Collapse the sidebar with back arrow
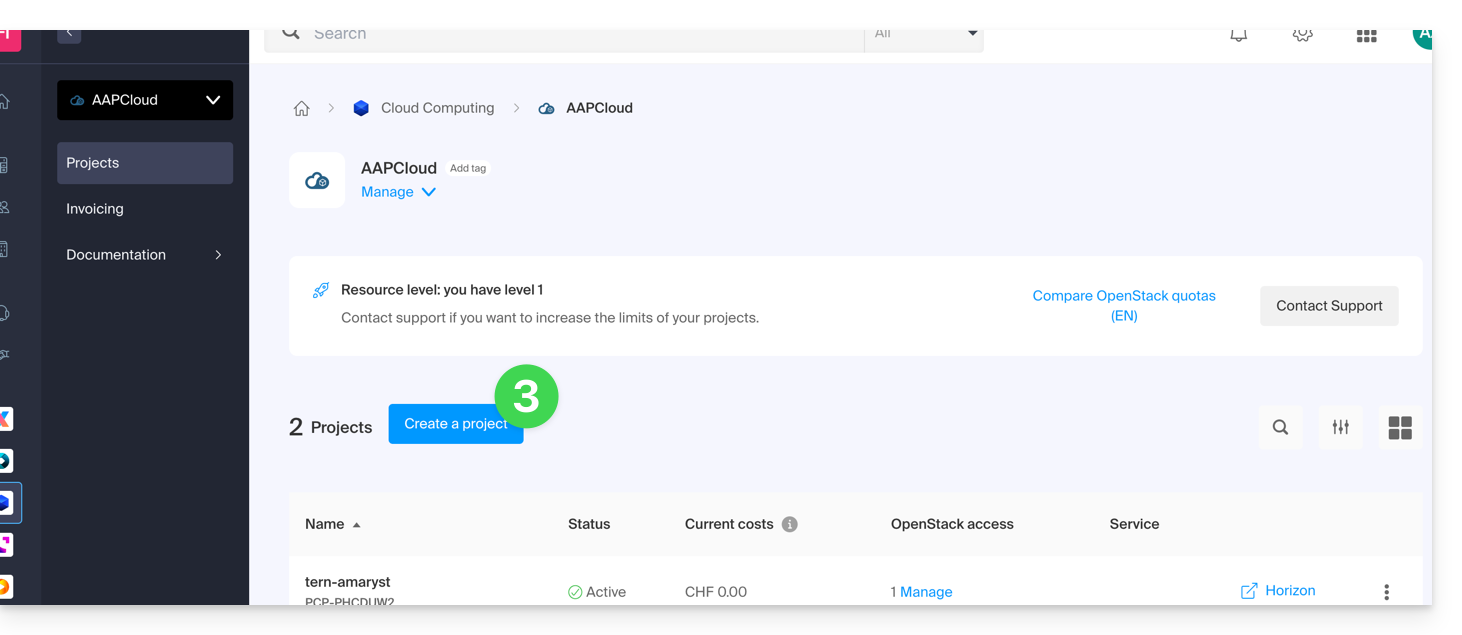 69,34
